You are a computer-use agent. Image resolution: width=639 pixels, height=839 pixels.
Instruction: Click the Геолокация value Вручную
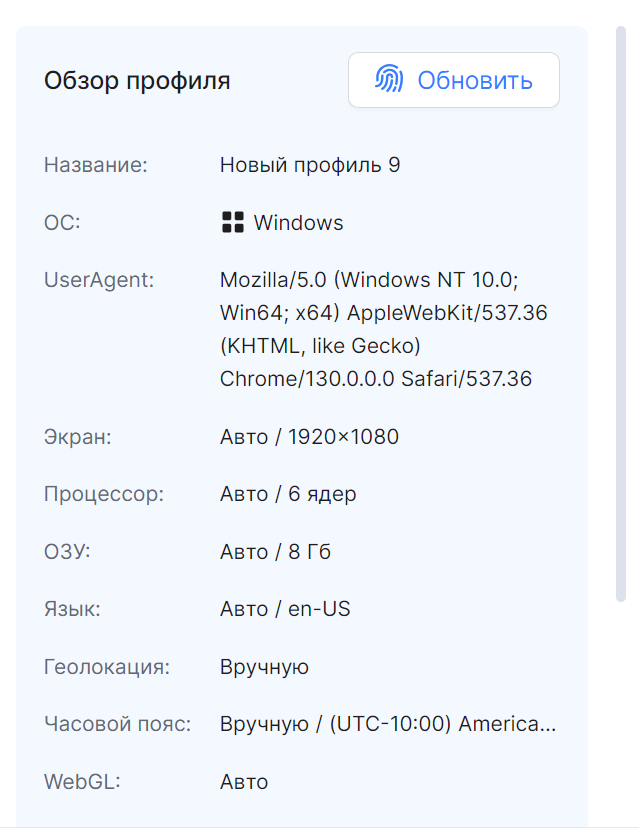pyautogui.click(x=264, y=667)
